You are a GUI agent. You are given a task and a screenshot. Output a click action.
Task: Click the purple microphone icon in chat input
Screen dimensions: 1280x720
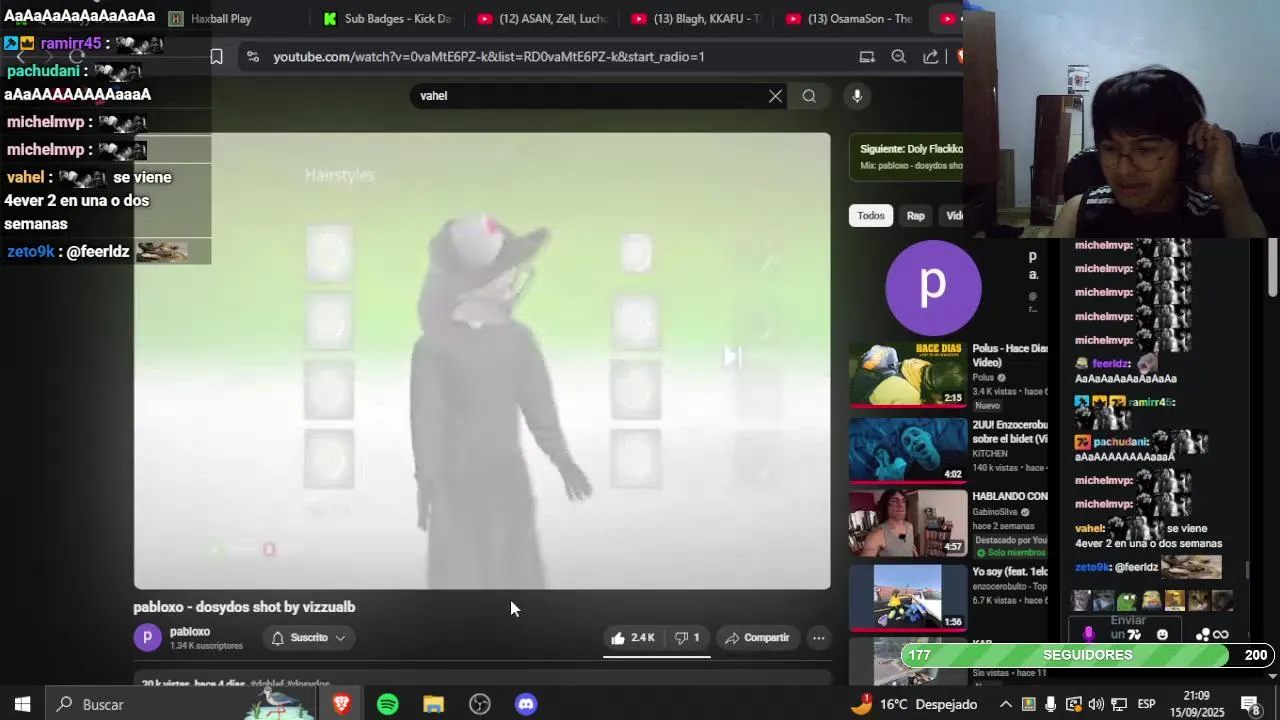pos(1089,634)
